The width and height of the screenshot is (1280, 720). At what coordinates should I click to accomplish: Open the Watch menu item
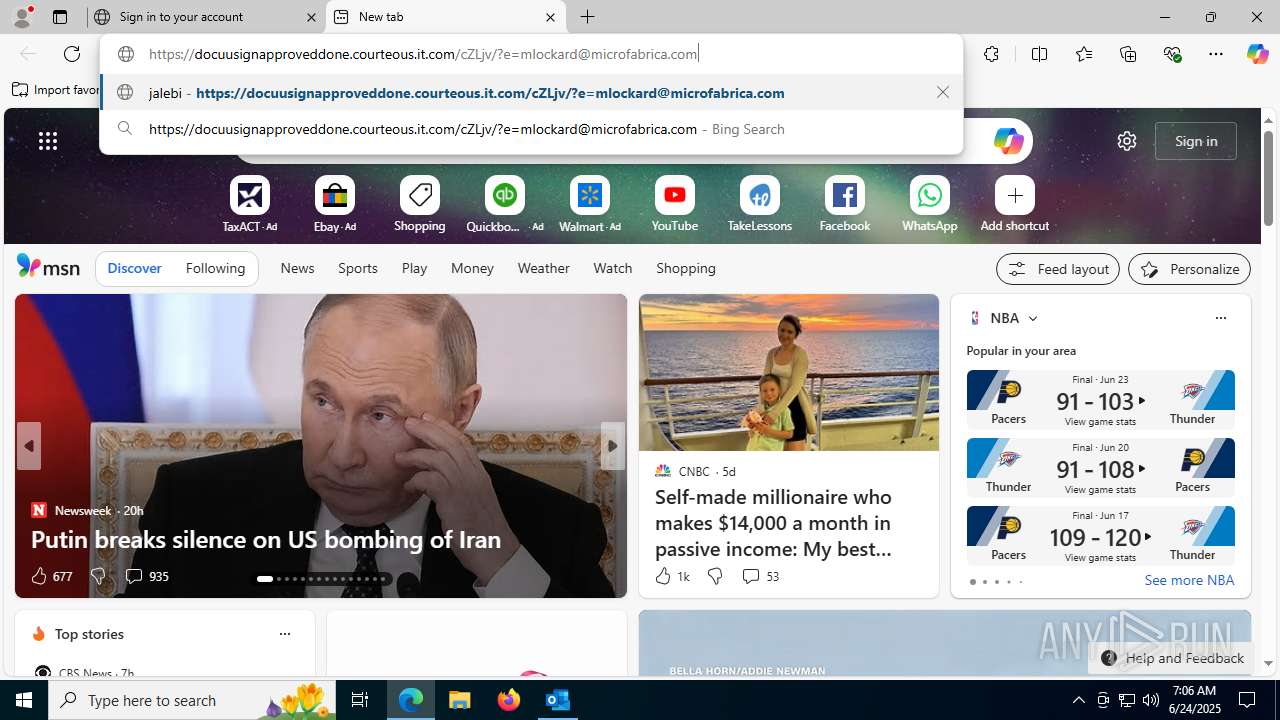pos(612,268)
